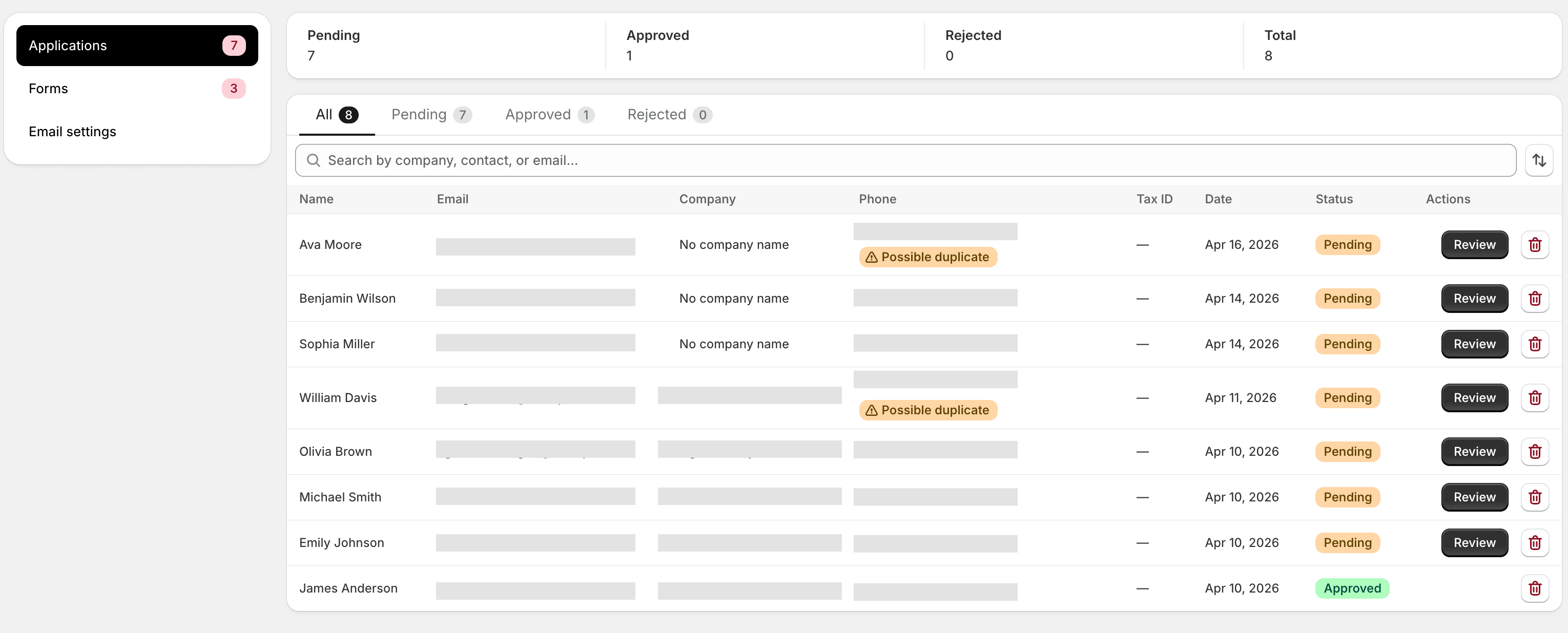
Task: Click the Pending status badge for Emily Johnson
Action: click(x=1347, y=543)
